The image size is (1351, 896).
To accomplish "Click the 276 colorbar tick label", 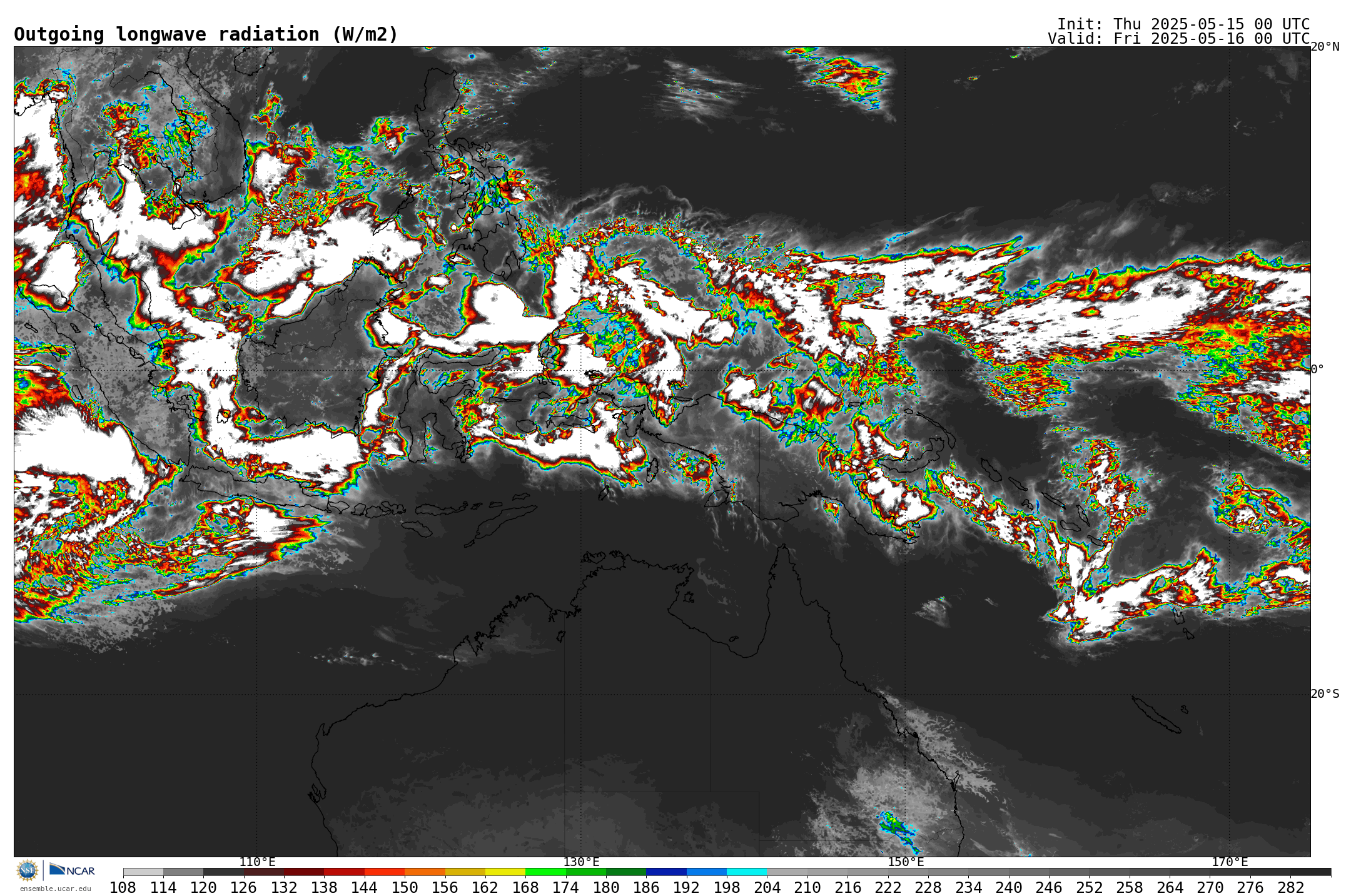I will pyautogui.click(x=1250, y=887).
